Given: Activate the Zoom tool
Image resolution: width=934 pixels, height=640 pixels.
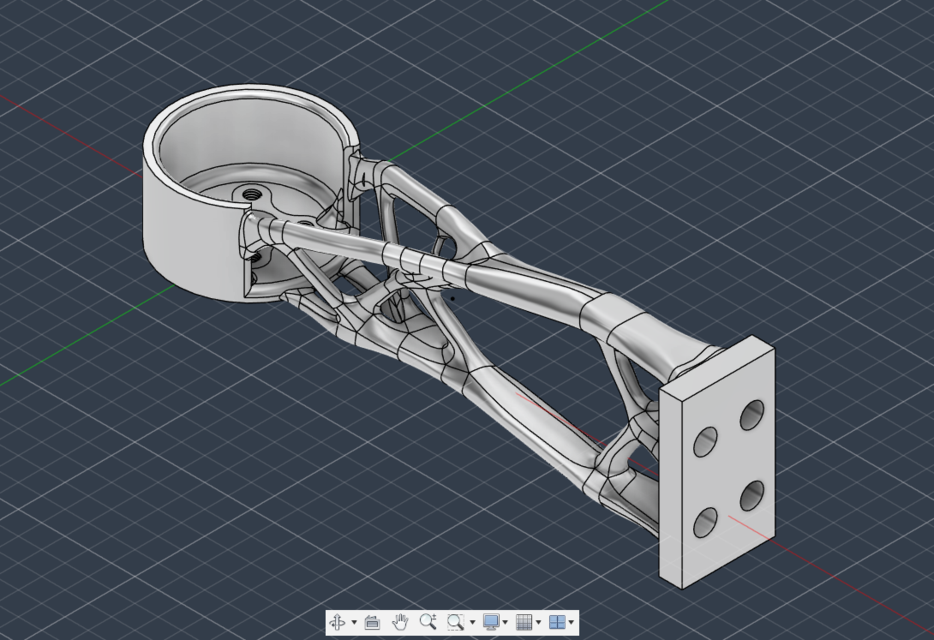Looking at the screenshot, I should (428, 621).
